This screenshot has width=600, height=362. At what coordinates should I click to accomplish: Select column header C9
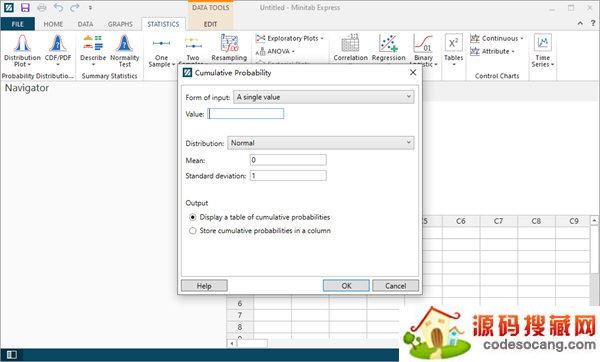point(573,221)
